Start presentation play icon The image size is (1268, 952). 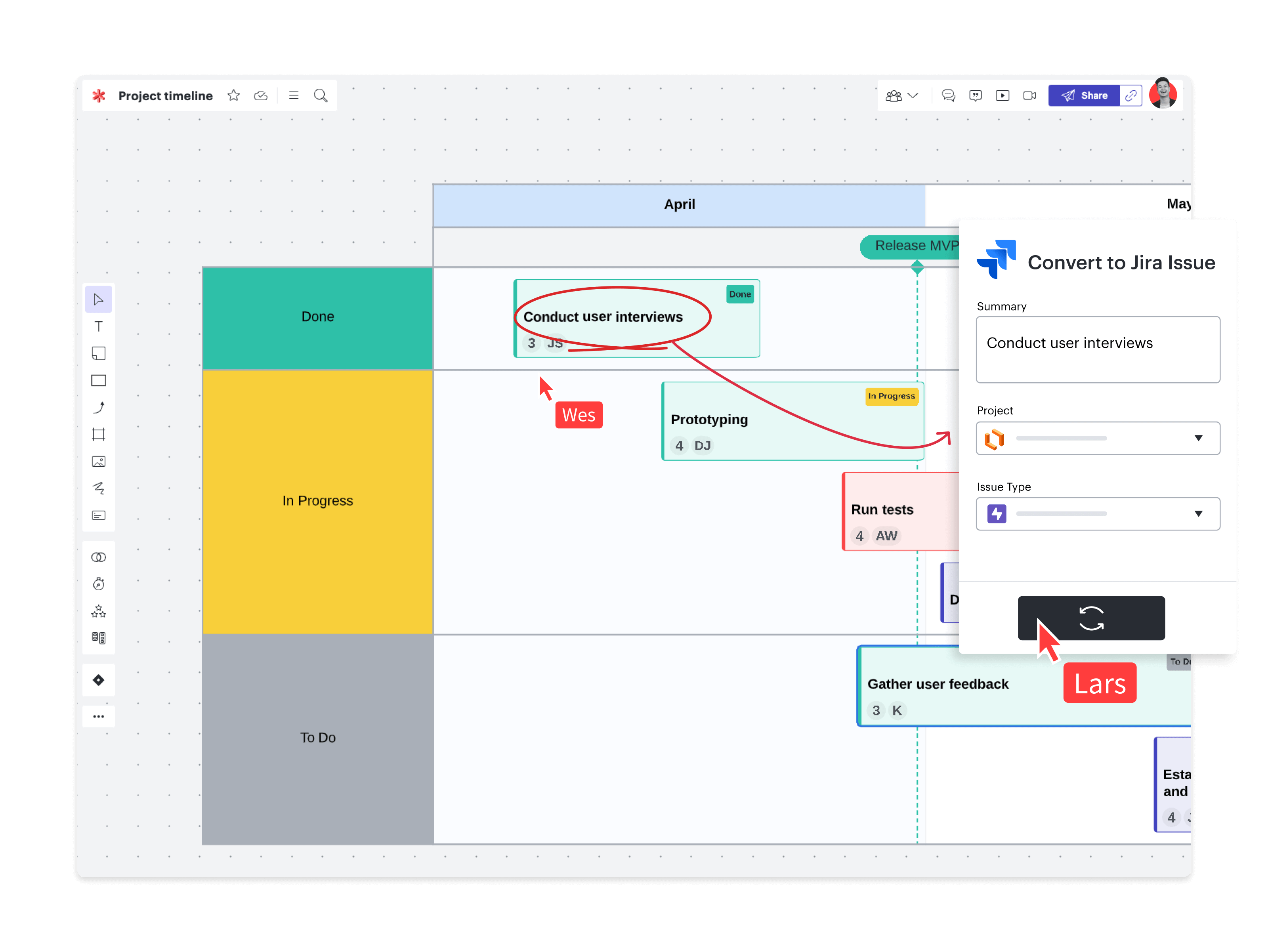[1002, 96]
